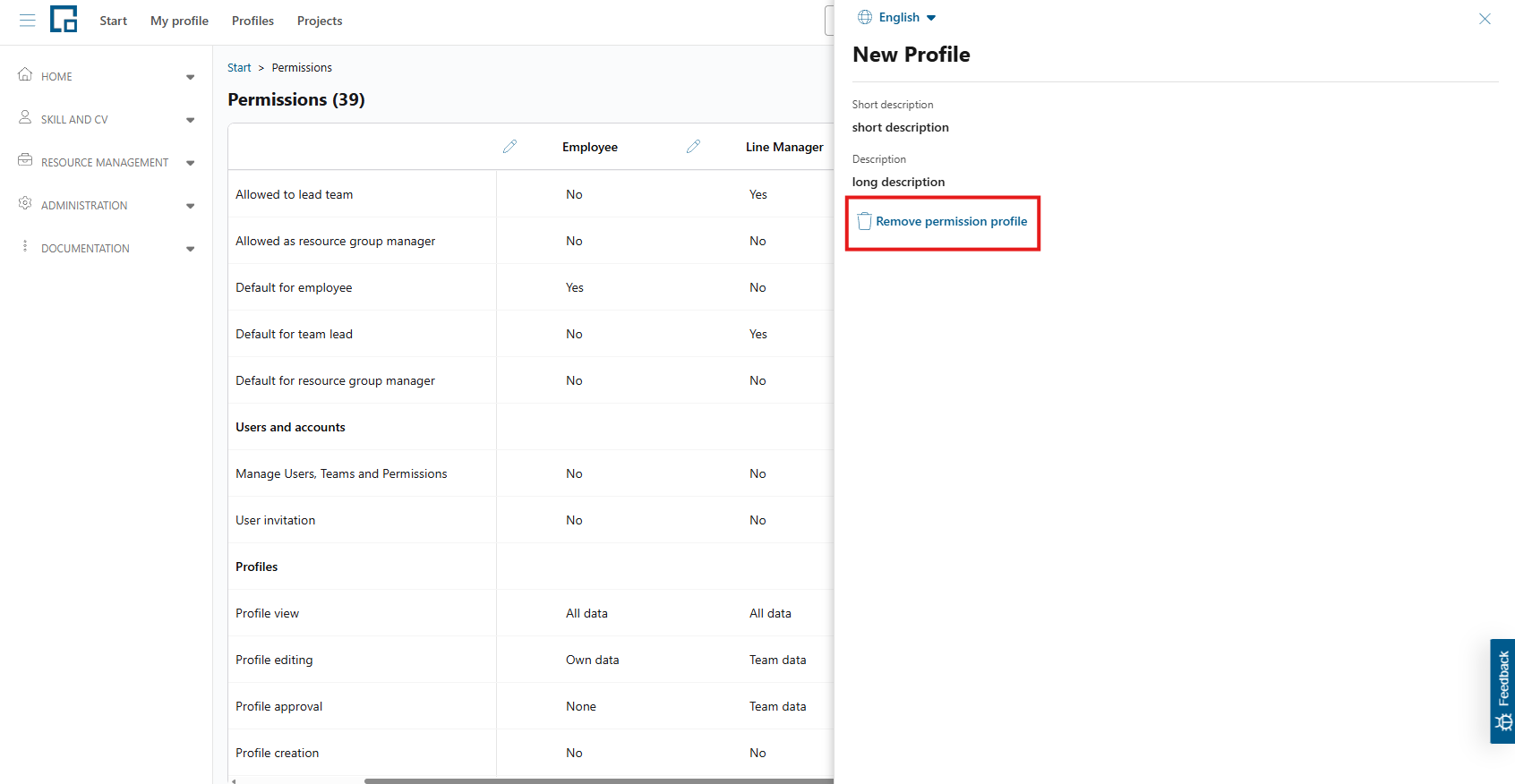Click the Employee column header

click(590, 147)
